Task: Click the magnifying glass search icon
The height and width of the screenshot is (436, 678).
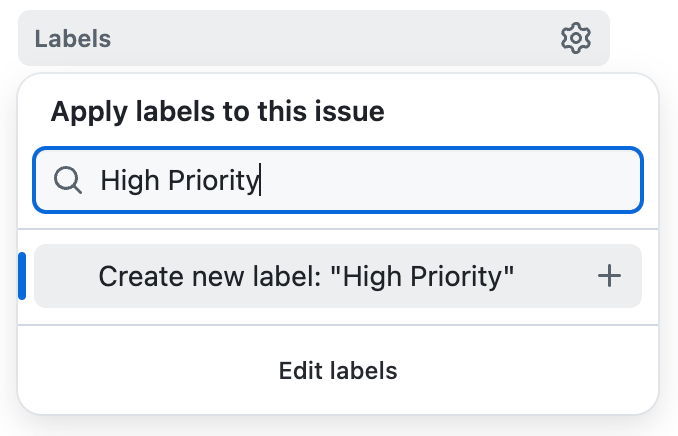Action: coord(67,180)
